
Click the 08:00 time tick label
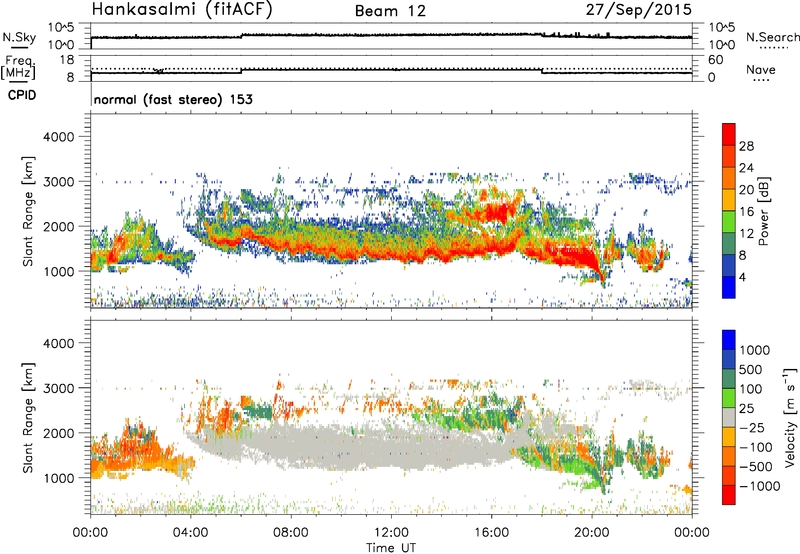point(291,533)
